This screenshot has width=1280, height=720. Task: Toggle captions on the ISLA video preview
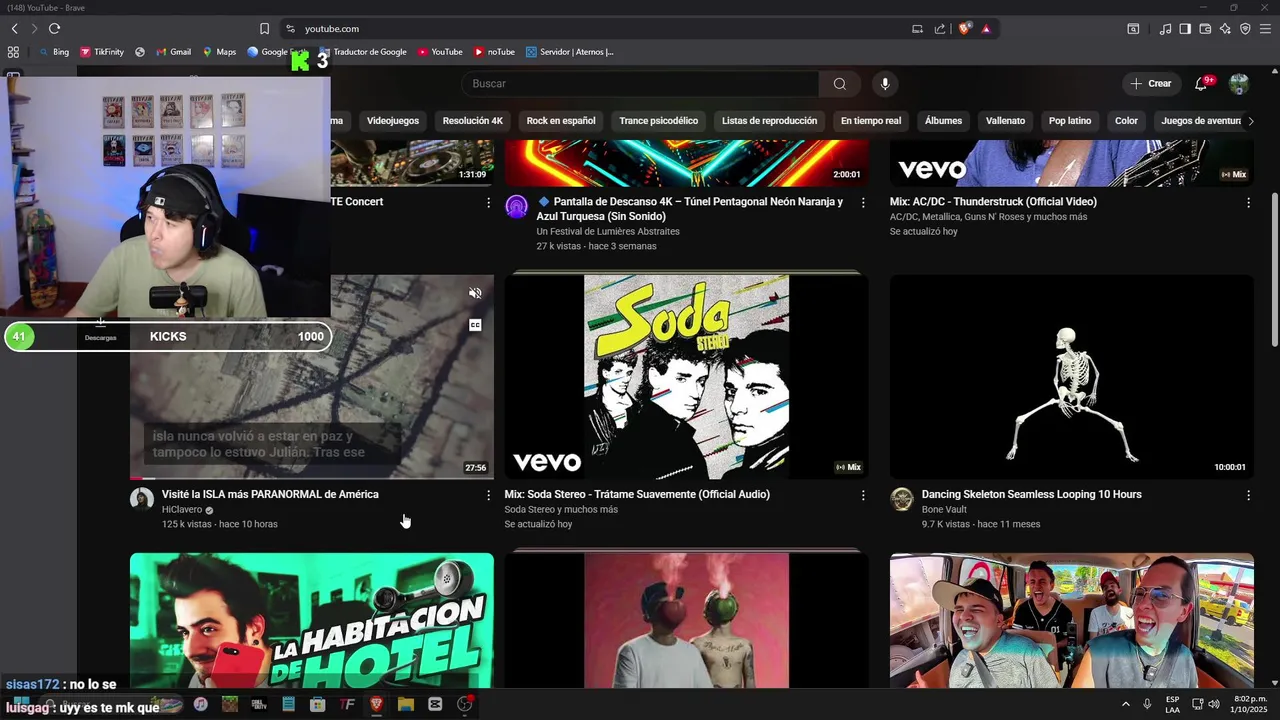pos(475,325)
